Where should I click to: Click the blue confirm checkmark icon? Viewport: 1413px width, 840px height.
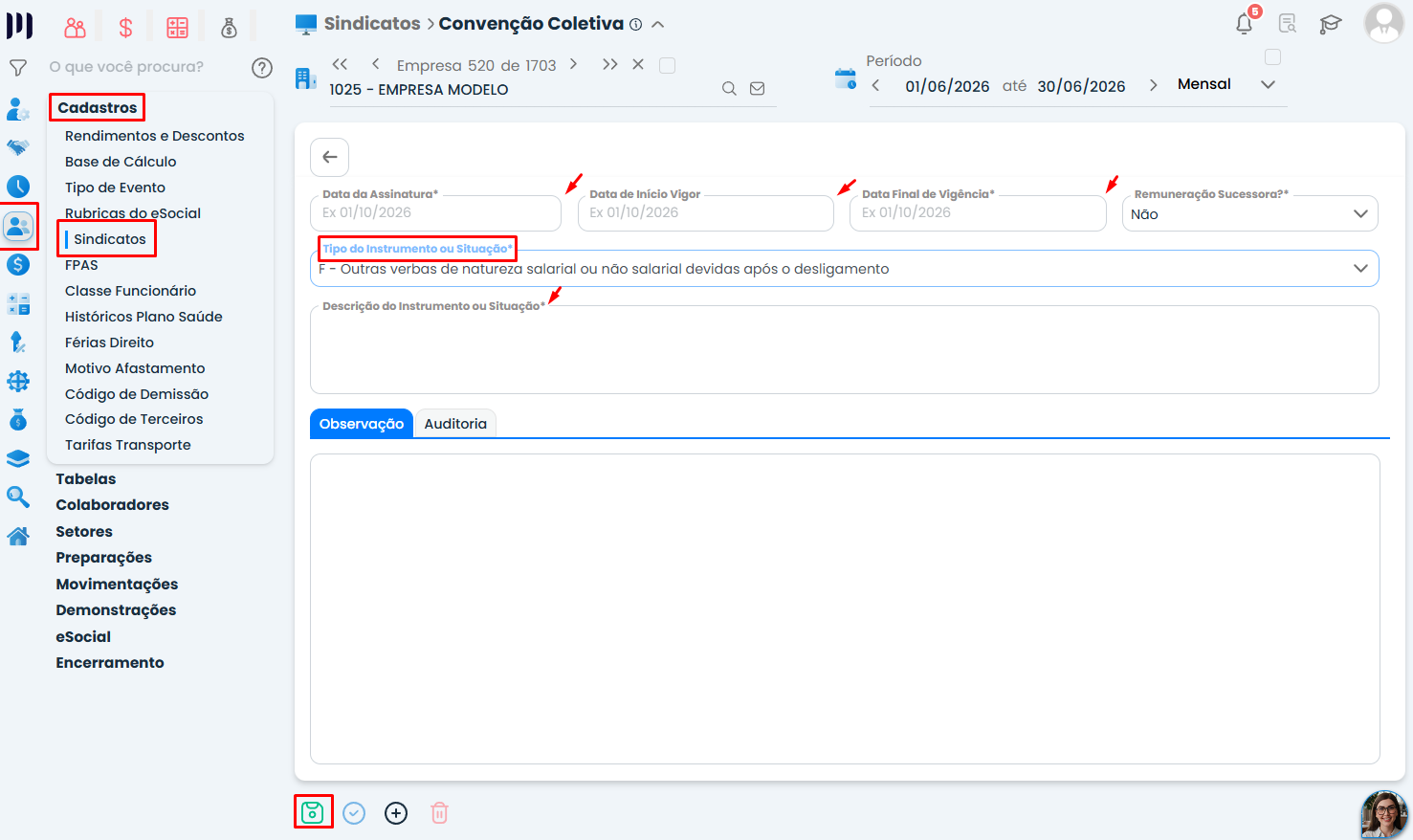point(354,813)
